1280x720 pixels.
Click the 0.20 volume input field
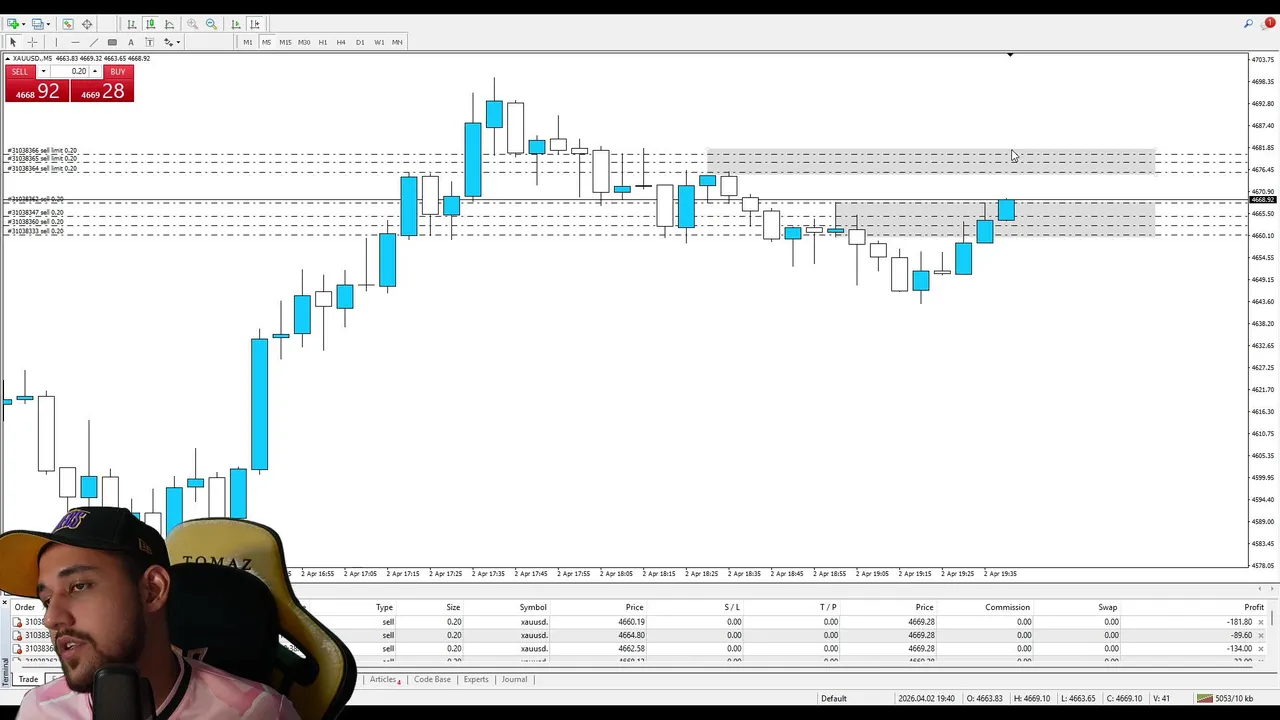[x=69, y=72]
